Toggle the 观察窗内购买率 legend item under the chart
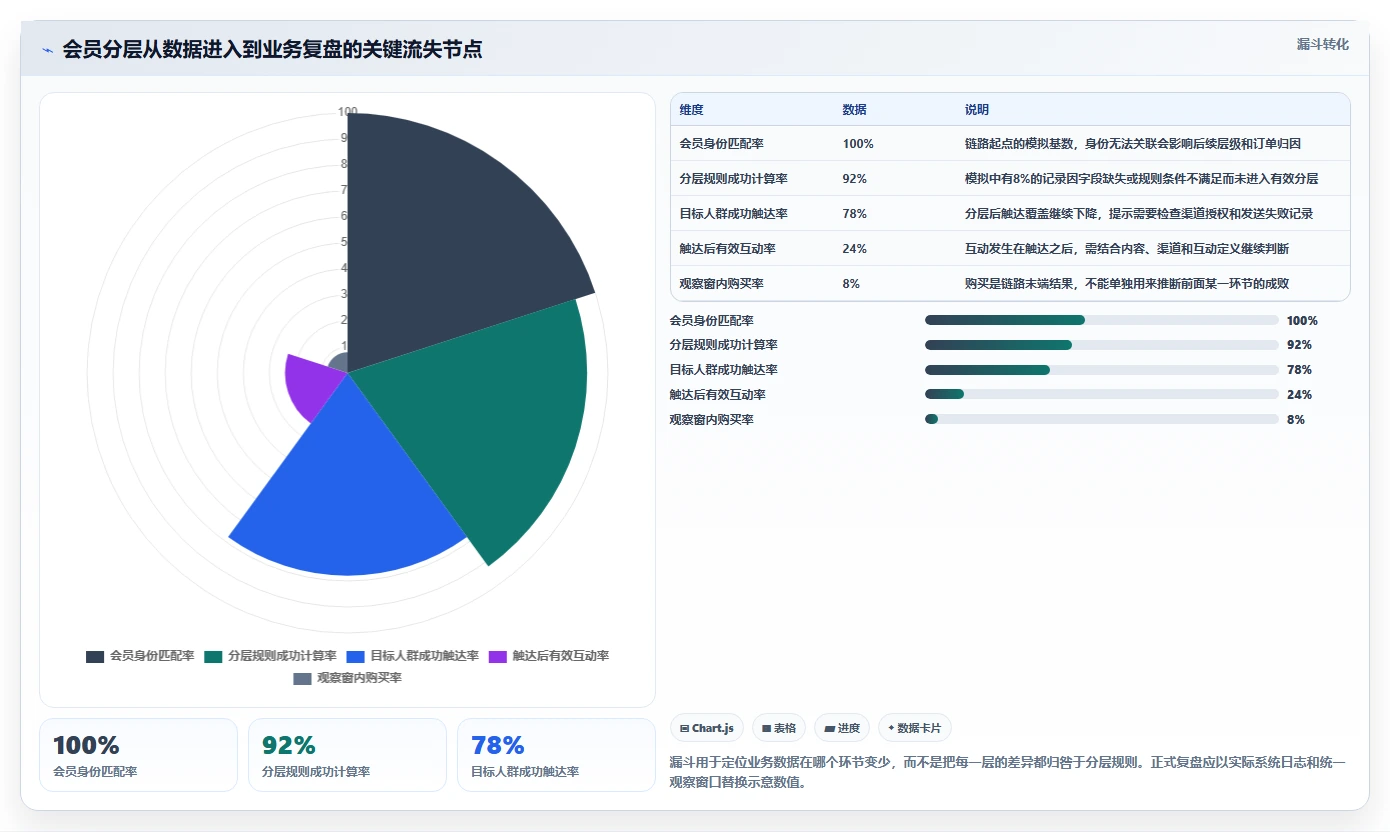The width and height of the screenshot is (1390, 832). [x=347, y=678]
